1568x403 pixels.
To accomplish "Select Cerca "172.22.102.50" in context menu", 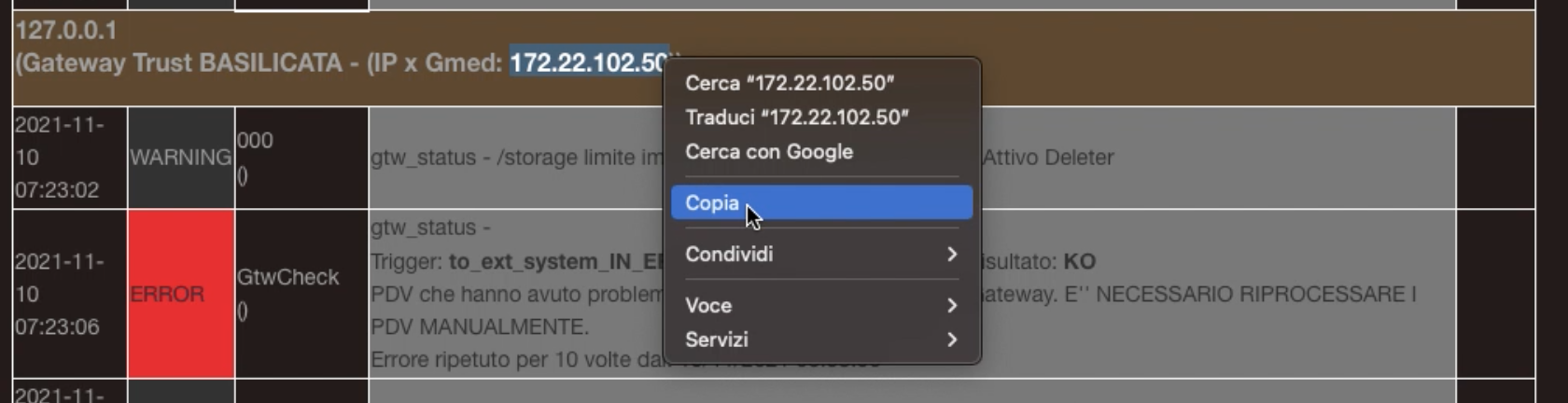I will point(789,83).
